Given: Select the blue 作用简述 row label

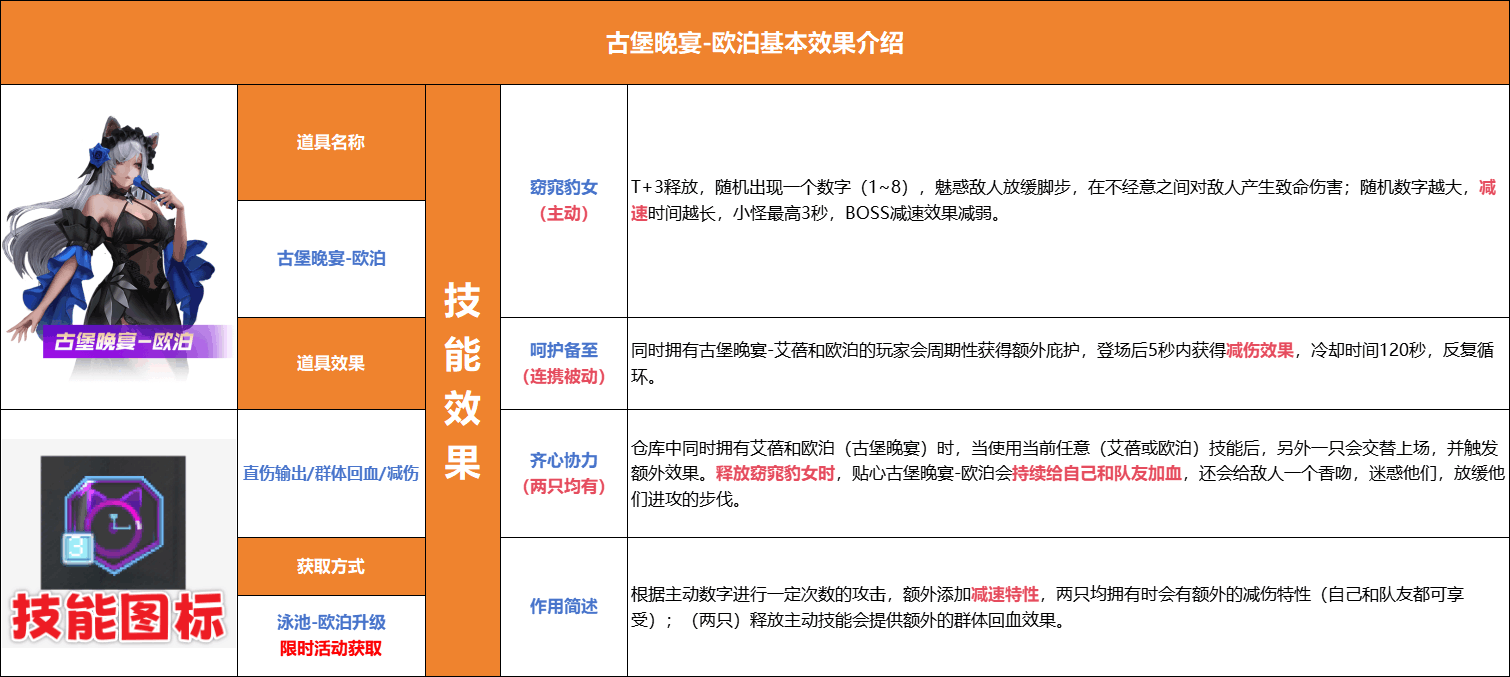Looking at the screenshot, I should point(564,606).
